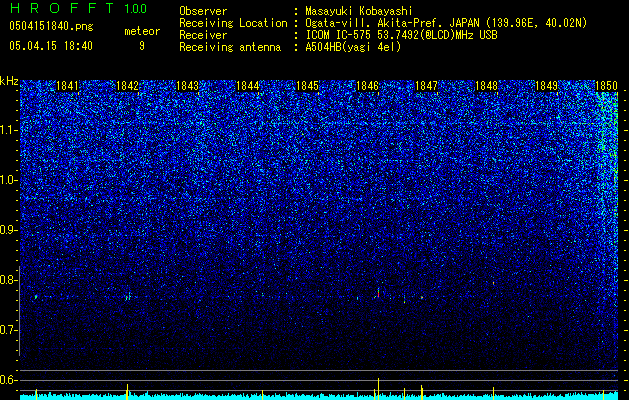This screenshot has width=629, height=400.
Task: Click the meteor label
Action: pos(142,31)
